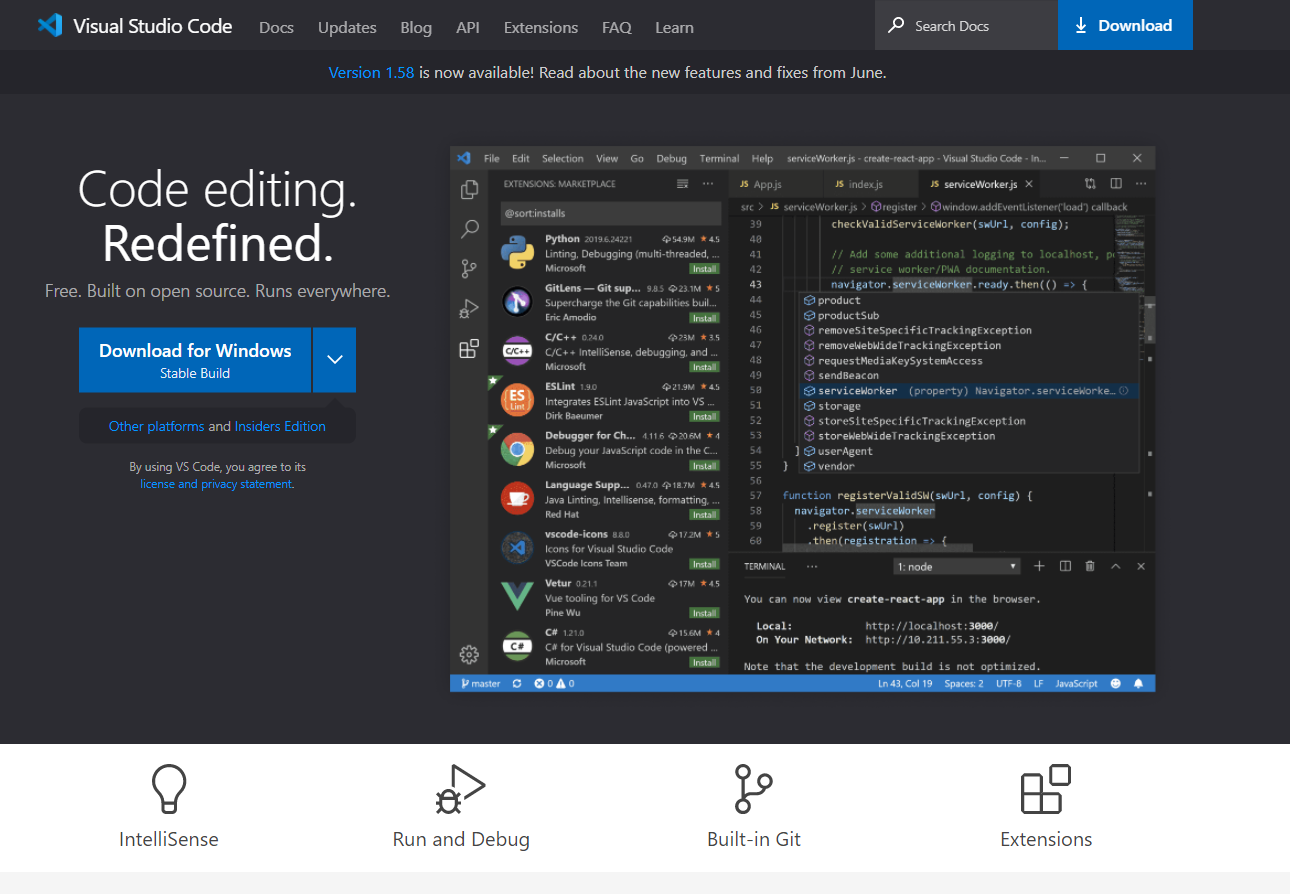
Task: Open the Version 1.58 link
Action: tap(371, 72)
